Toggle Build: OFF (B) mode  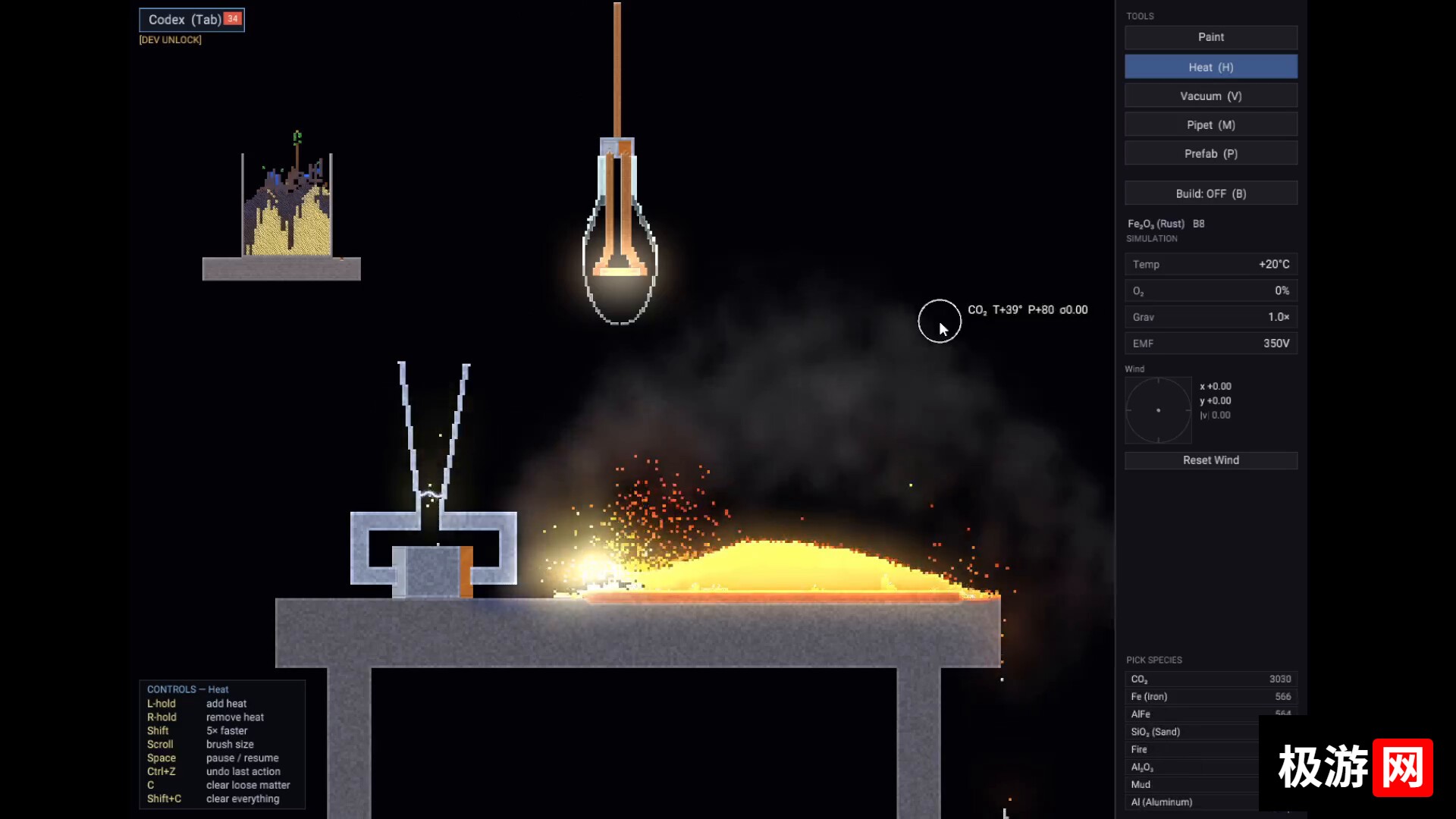tap(1210, 193)
